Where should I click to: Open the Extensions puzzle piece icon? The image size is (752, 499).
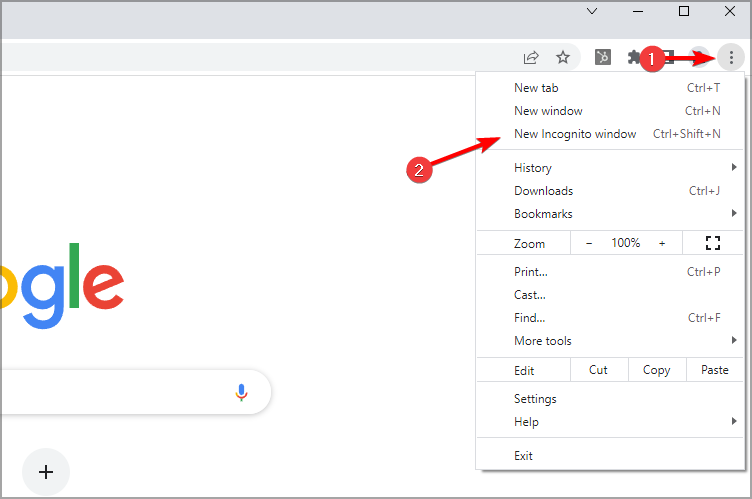click(634, 58)
